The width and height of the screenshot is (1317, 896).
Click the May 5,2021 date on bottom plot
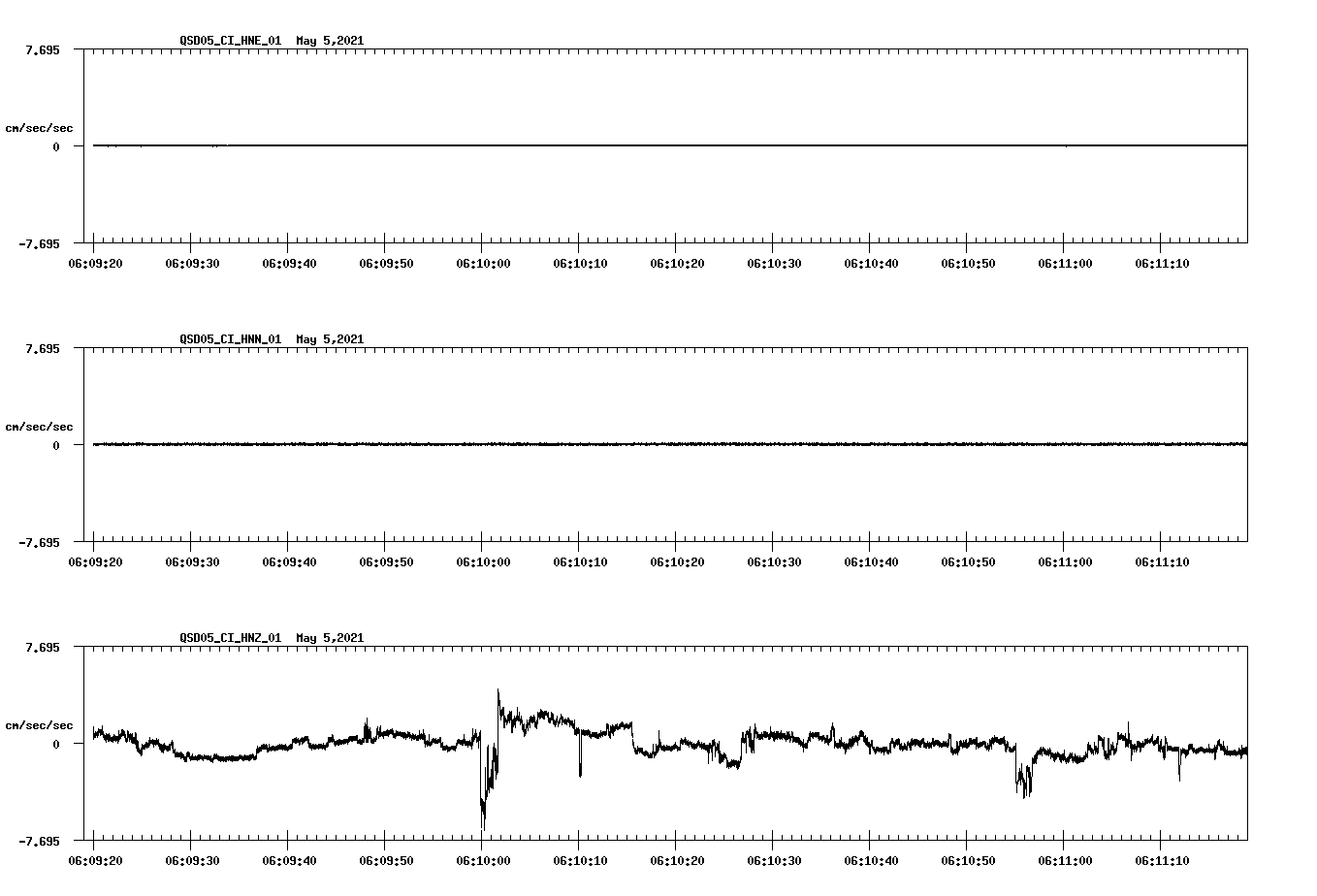330,638
